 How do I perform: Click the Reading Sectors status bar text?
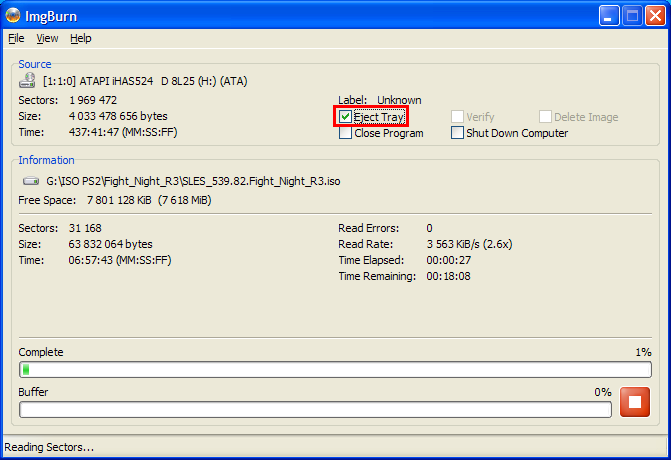coord(49,447)
